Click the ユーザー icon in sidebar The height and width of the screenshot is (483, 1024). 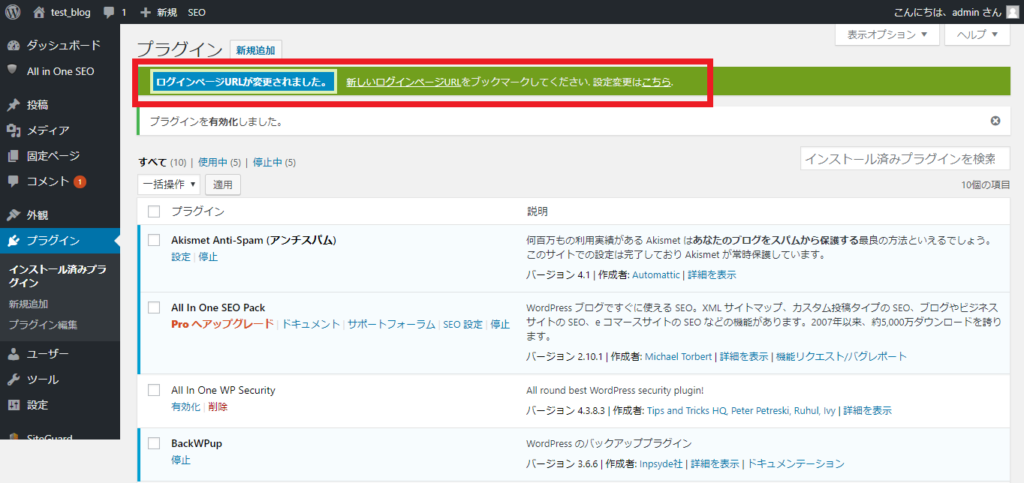13,353
